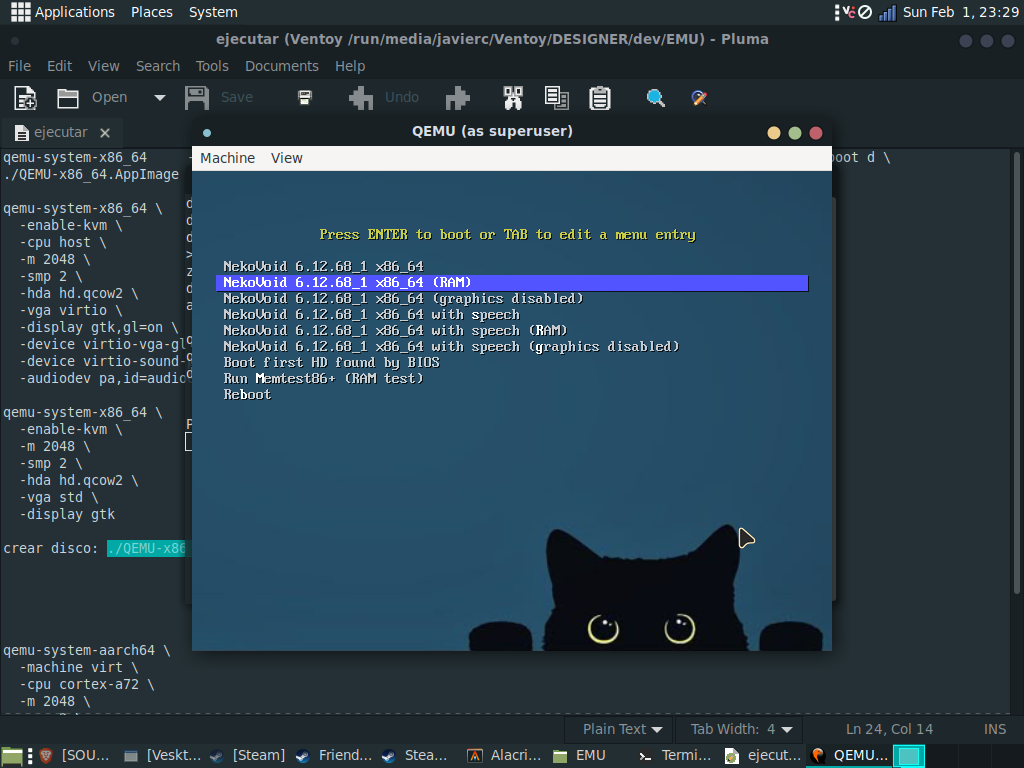The image size is (1024, 768).
Task: Open the File menu in Pluma
Action: (x=20, y=66)
